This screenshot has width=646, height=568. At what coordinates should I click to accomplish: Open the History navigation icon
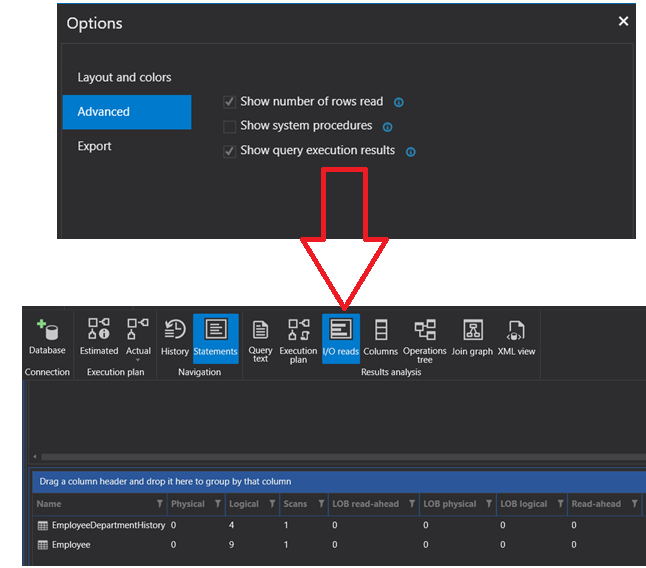(175, 337)
